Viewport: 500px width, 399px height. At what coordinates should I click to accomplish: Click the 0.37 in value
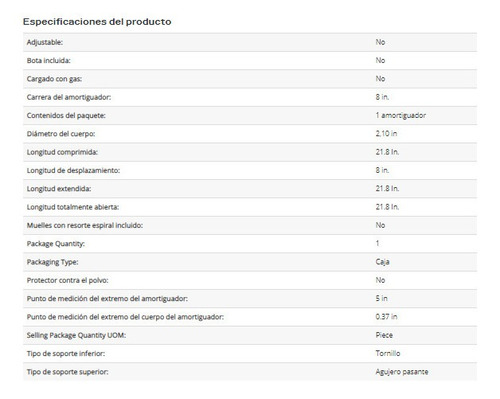(x=386, y=317)
